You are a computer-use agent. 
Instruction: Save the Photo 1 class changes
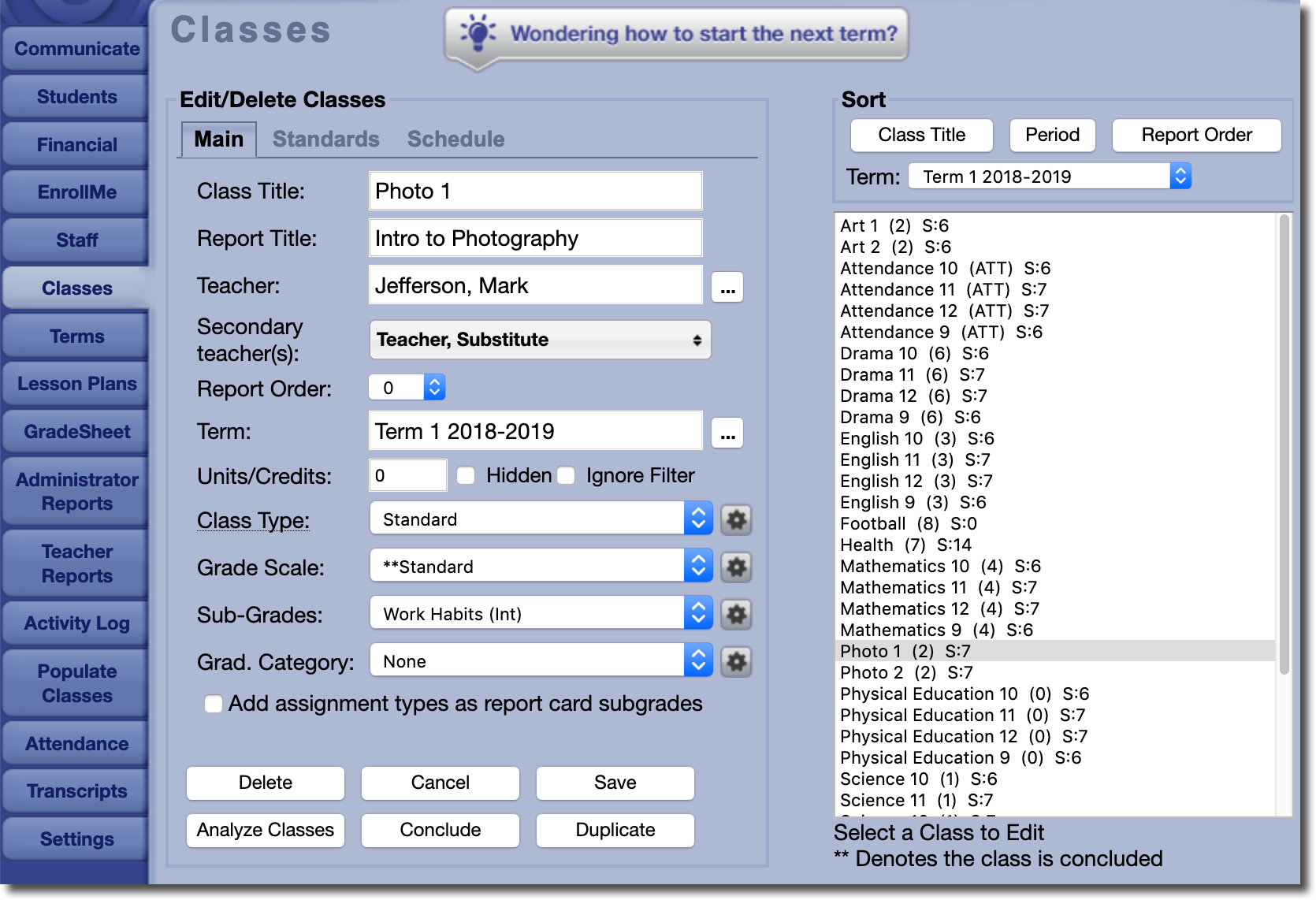tap(615, 783)
